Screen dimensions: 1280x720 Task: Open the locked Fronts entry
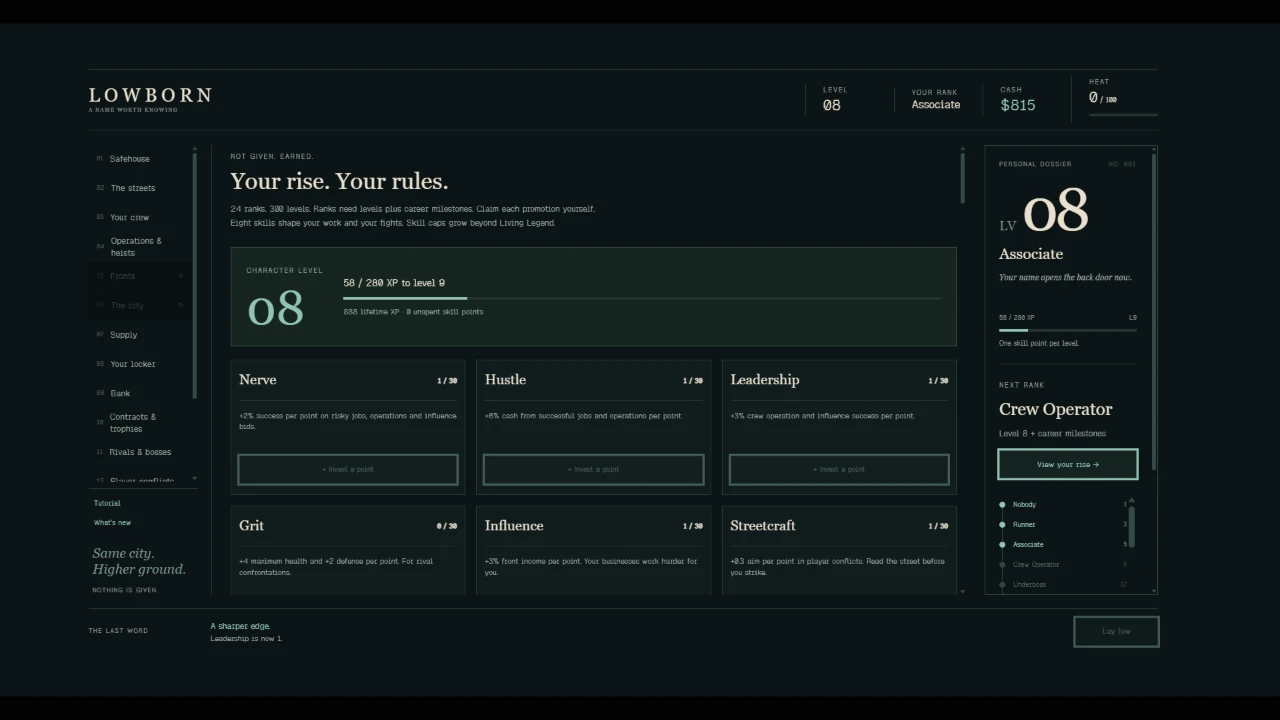139,276
